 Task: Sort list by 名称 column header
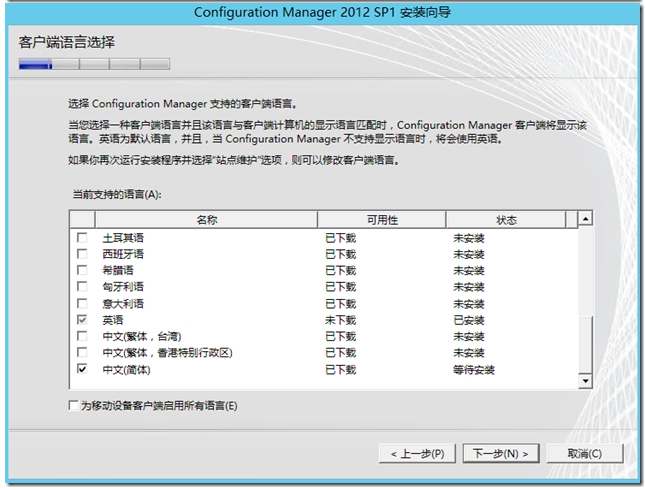(x=206, y=219)
